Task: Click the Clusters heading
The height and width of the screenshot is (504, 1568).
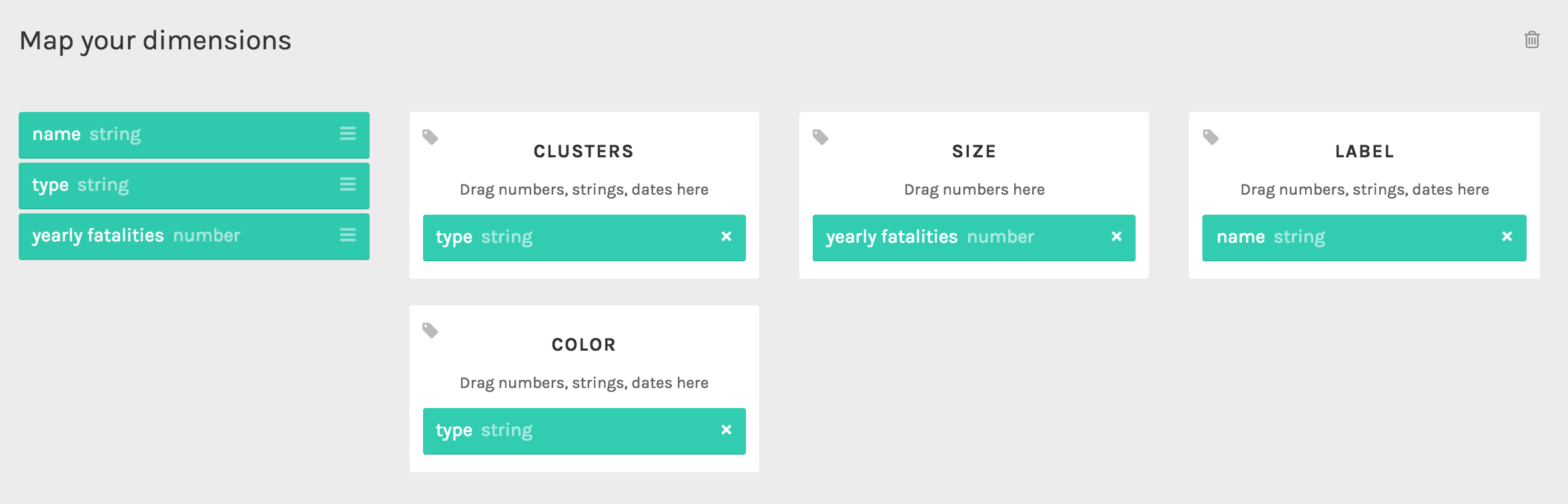Action: [583, 152]
